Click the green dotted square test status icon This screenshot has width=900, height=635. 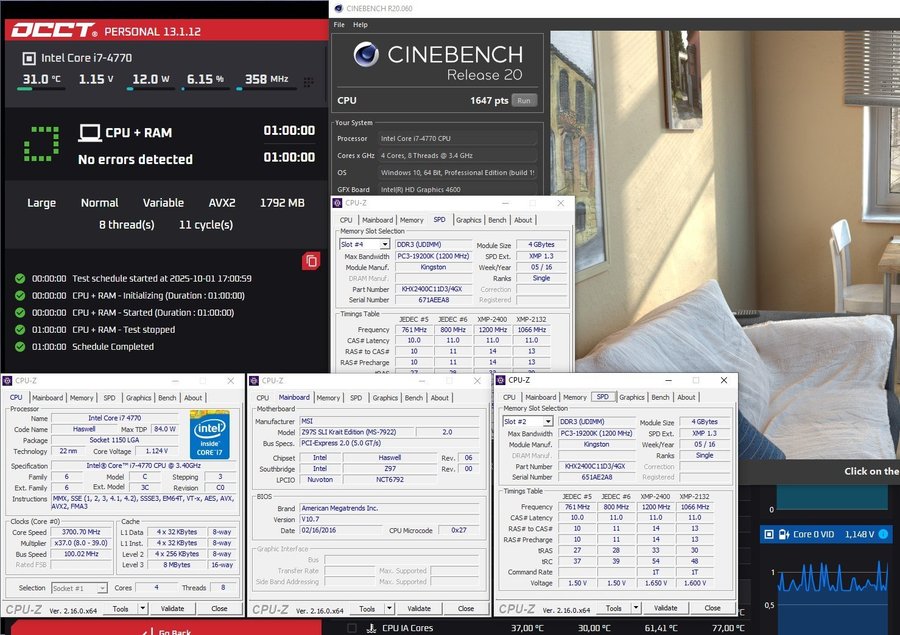pos(40,144)
